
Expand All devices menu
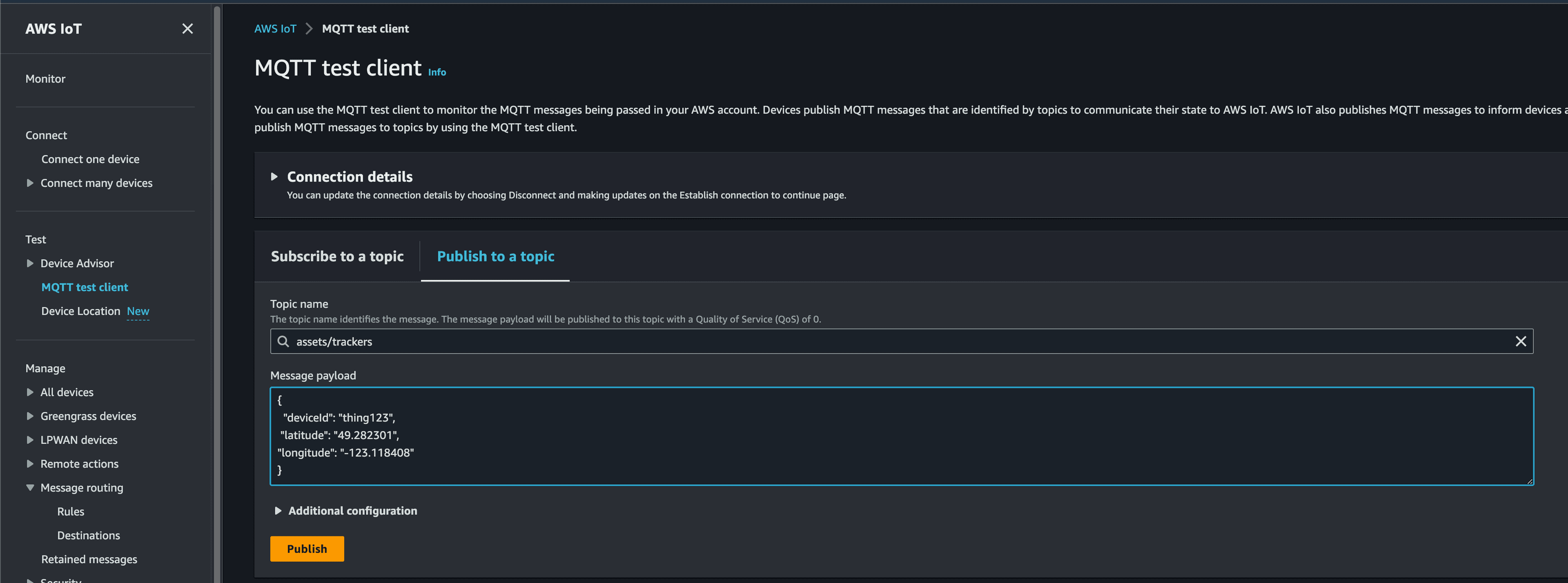30,392
